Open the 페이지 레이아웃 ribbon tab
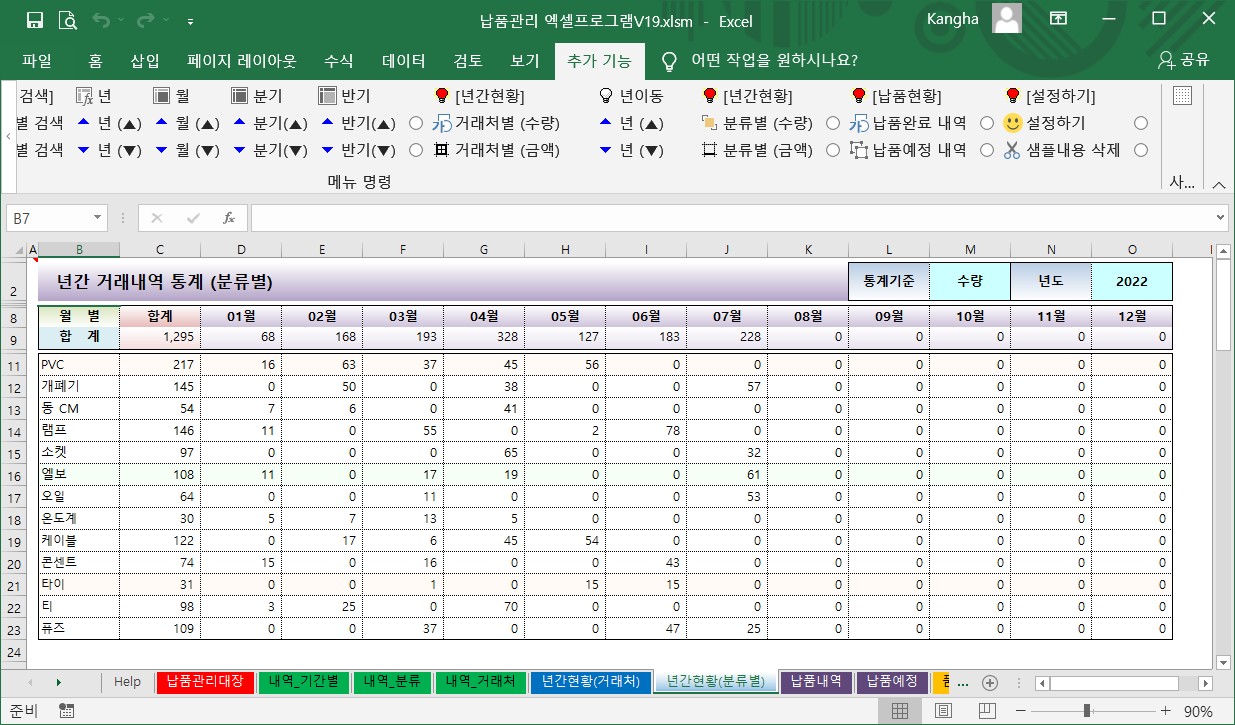This screenshot has height=725, width=1235. [242, 61]
